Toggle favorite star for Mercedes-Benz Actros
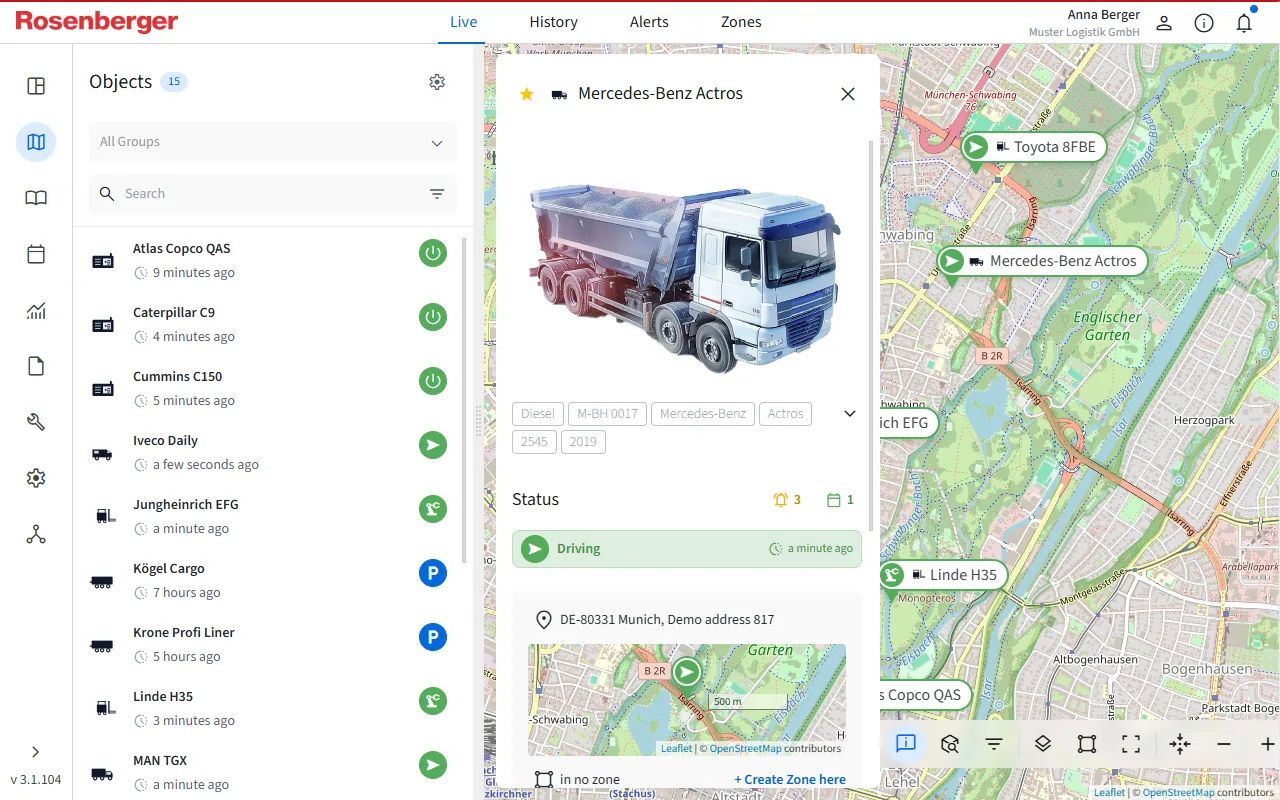 click(527, 94)
